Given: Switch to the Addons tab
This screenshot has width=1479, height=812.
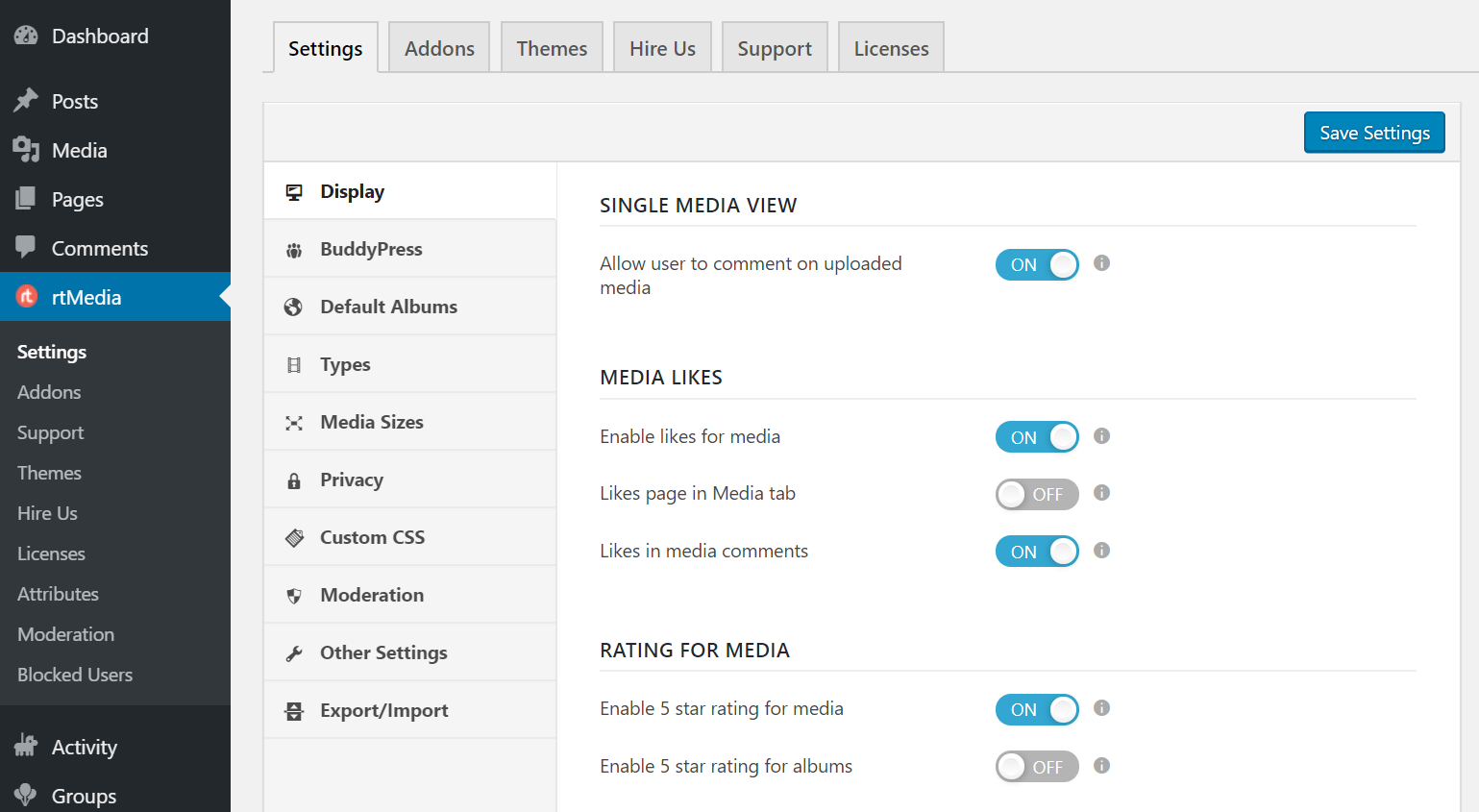Looking at the screenshot, I should coord(438,47).
